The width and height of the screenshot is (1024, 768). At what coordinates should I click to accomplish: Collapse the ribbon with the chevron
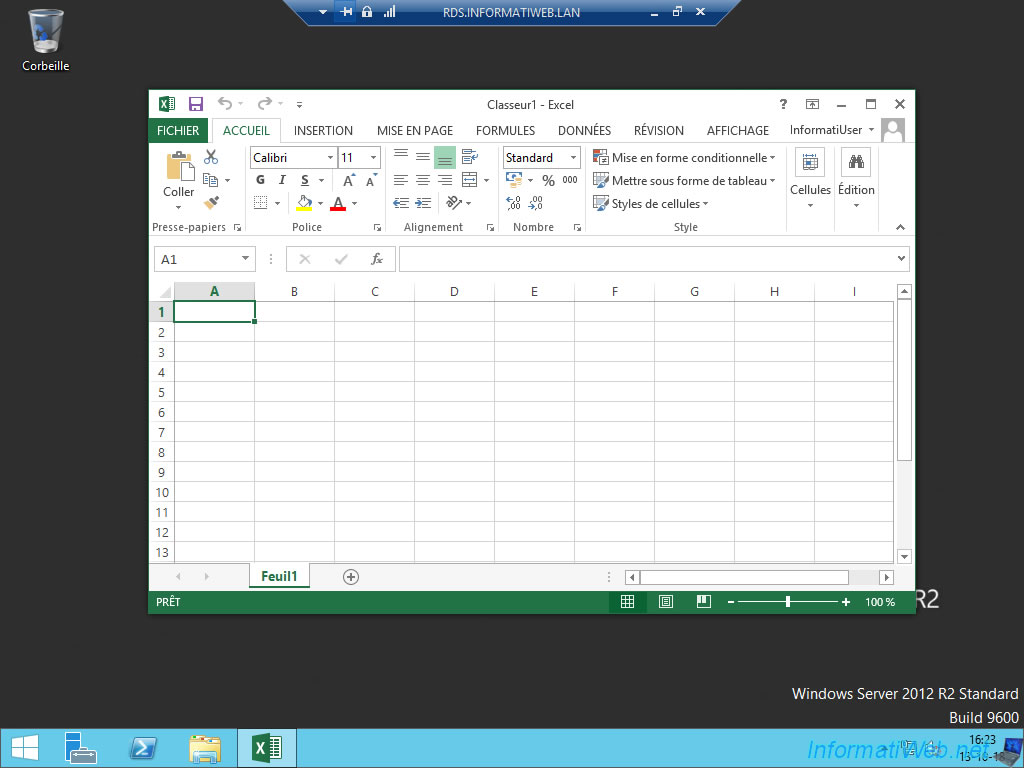[901, 227]
